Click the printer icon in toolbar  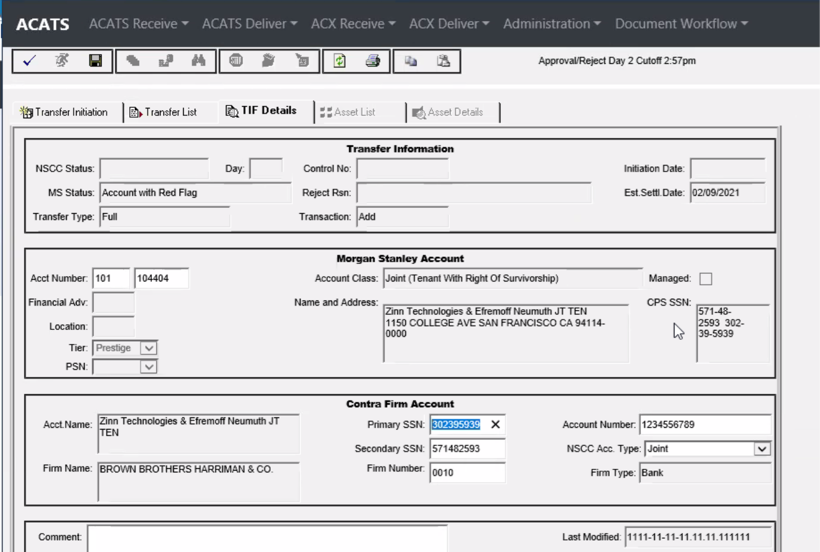(x=372, y=61)
